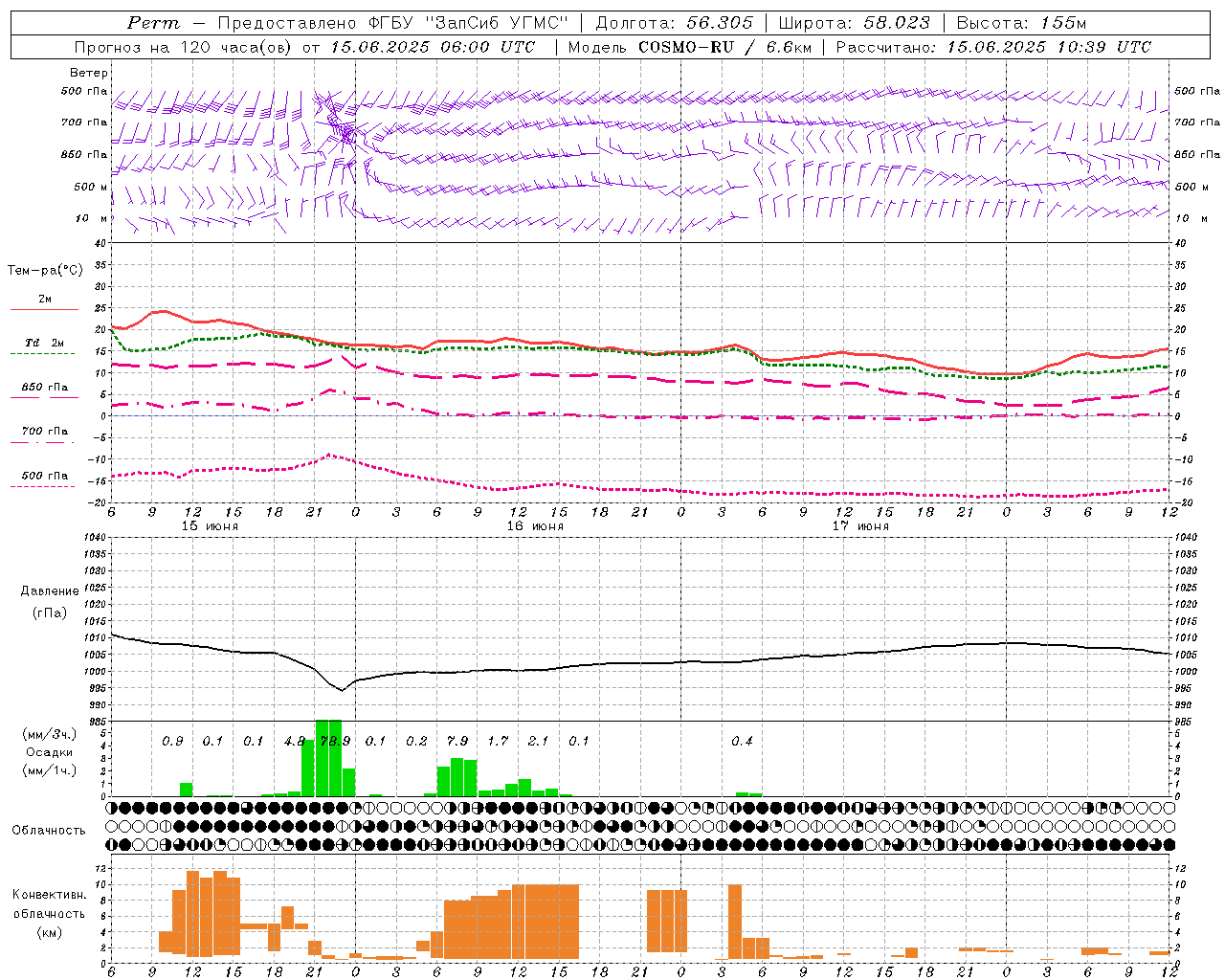
Task: Click the "Td 2м" dew point legend entry
Action: [45, 343]
